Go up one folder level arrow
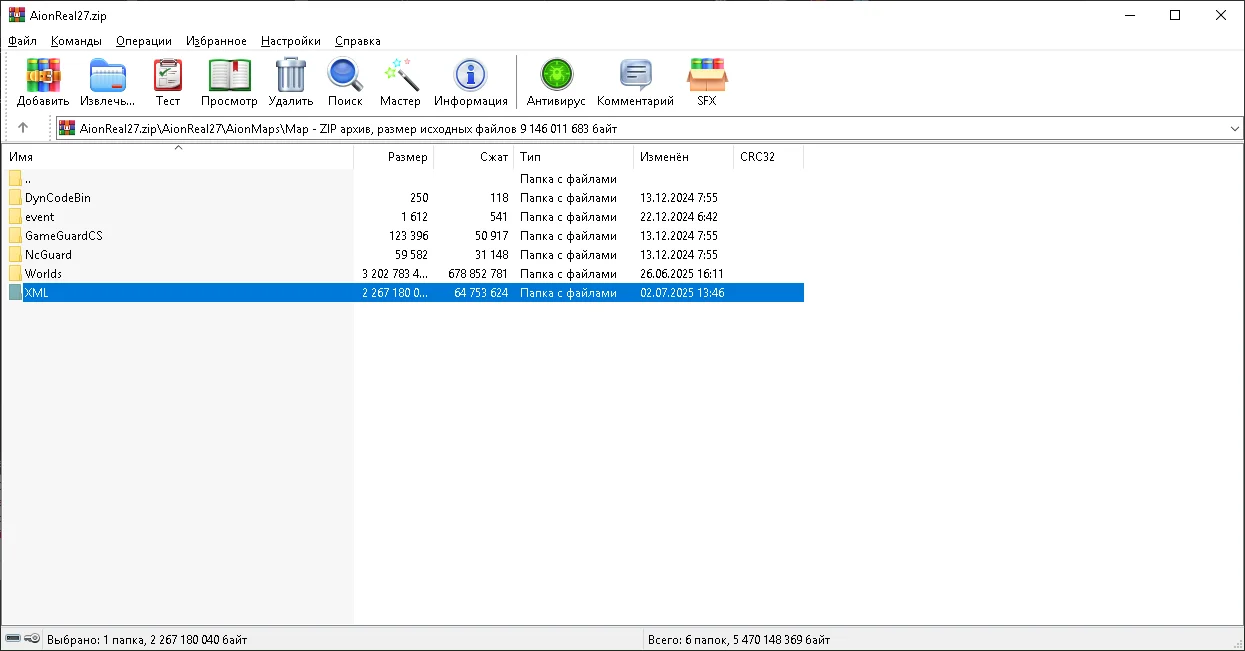Viewport: 1245px width, 651px height. (23, 128)
